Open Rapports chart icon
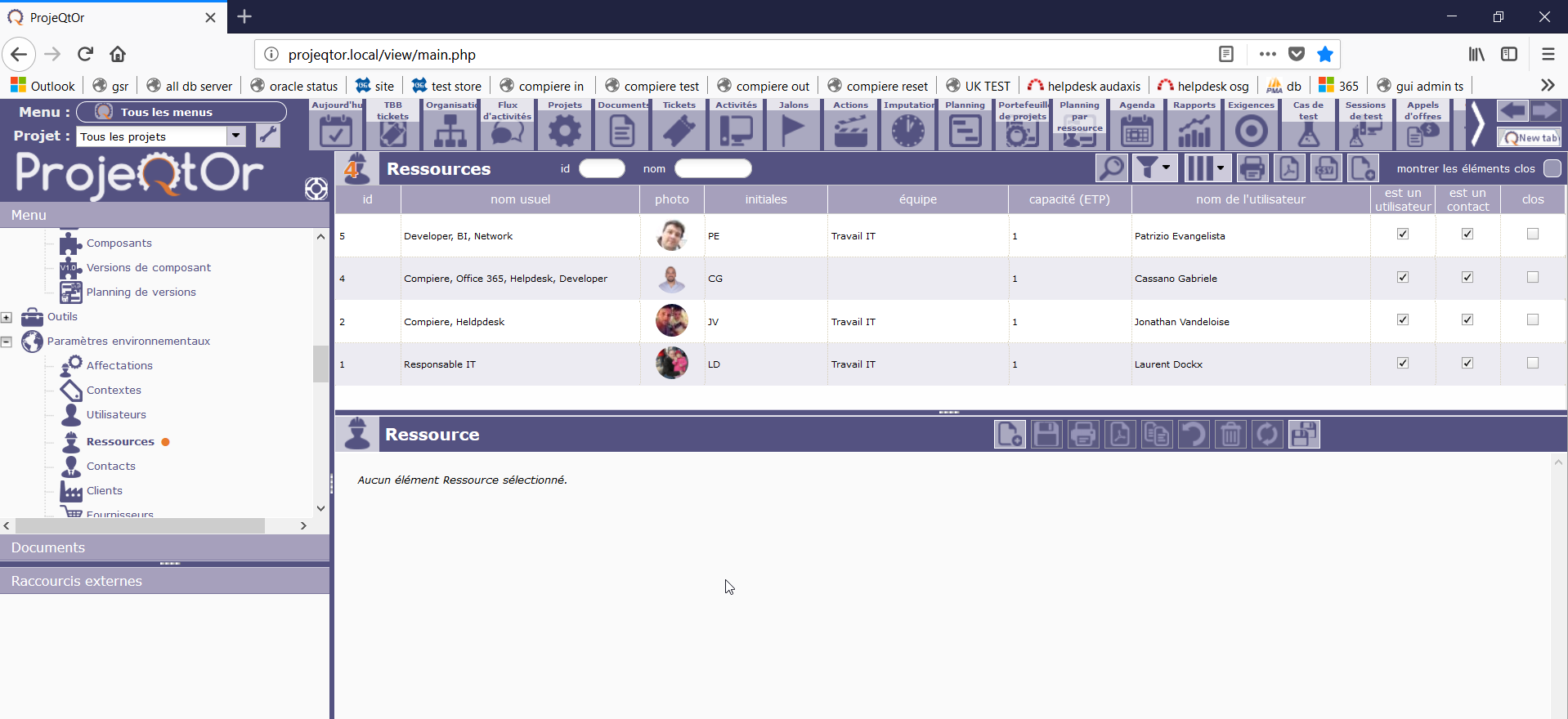 1194,130
